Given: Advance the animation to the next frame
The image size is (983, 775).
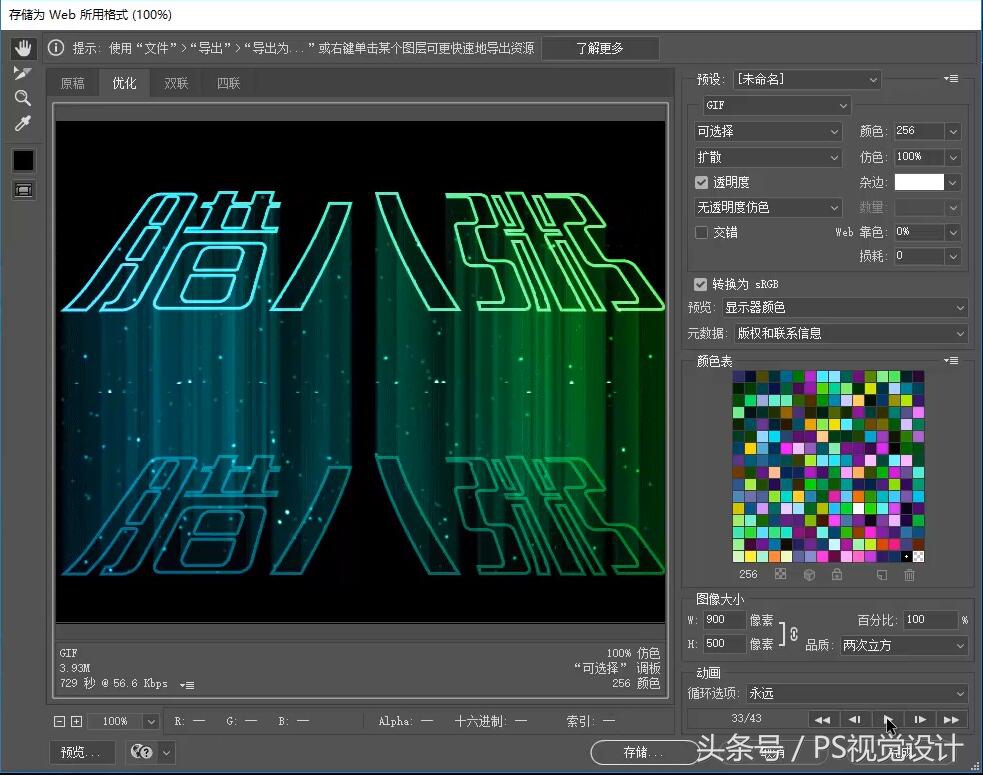Looking at the screenshot, I should click(920, 718).
